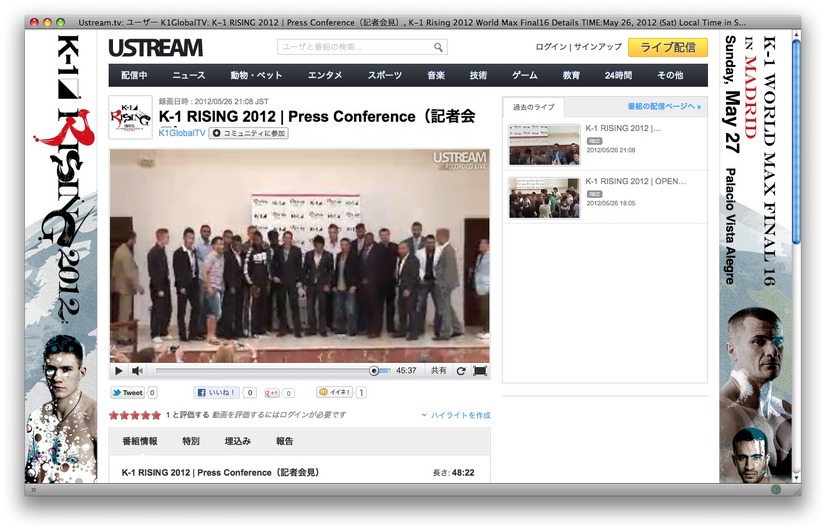Open the 報告 tab
The height and width of the screenshot is (530, 826).
point(284,441)
